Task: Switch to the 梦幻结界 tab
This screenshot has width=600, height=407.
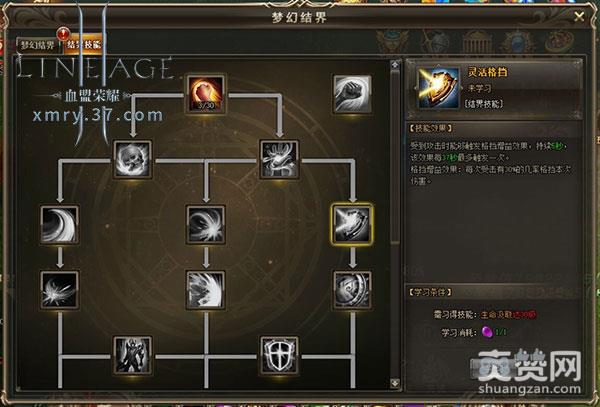Action: (38, 45)
